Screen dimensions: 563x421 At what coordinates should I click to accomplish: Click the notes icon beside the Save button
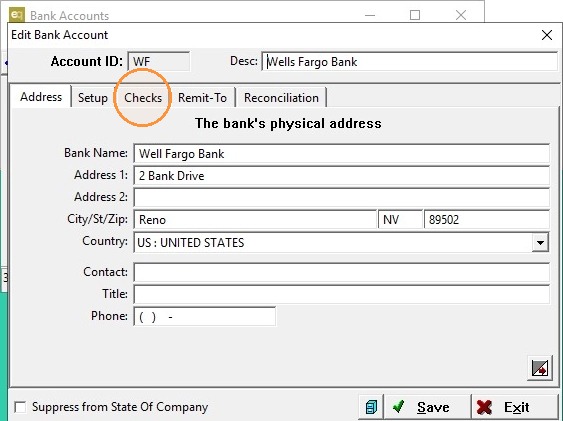371,407
